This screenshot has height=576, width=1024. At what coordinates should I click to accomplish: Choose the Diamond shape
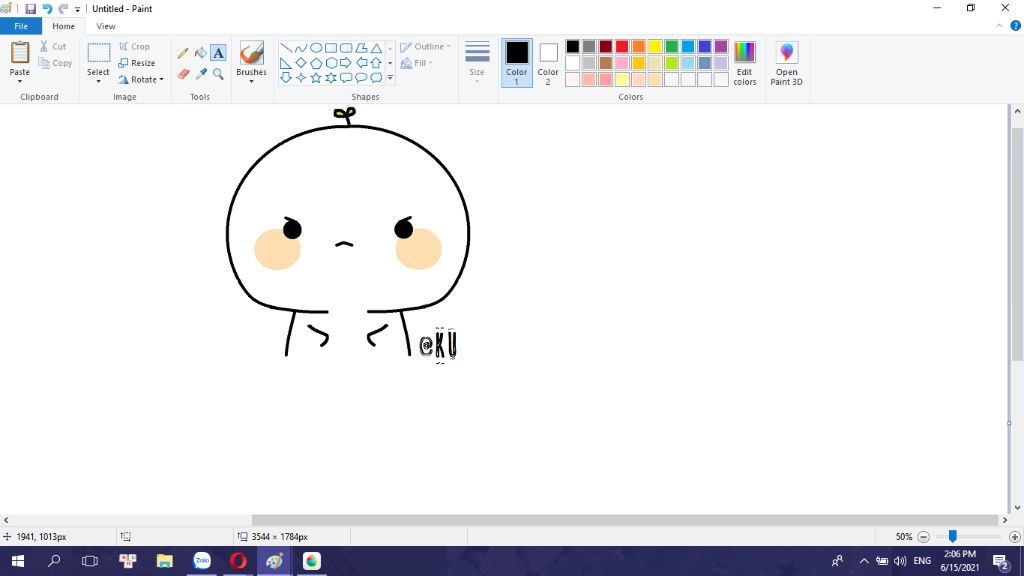coord(300,63)
